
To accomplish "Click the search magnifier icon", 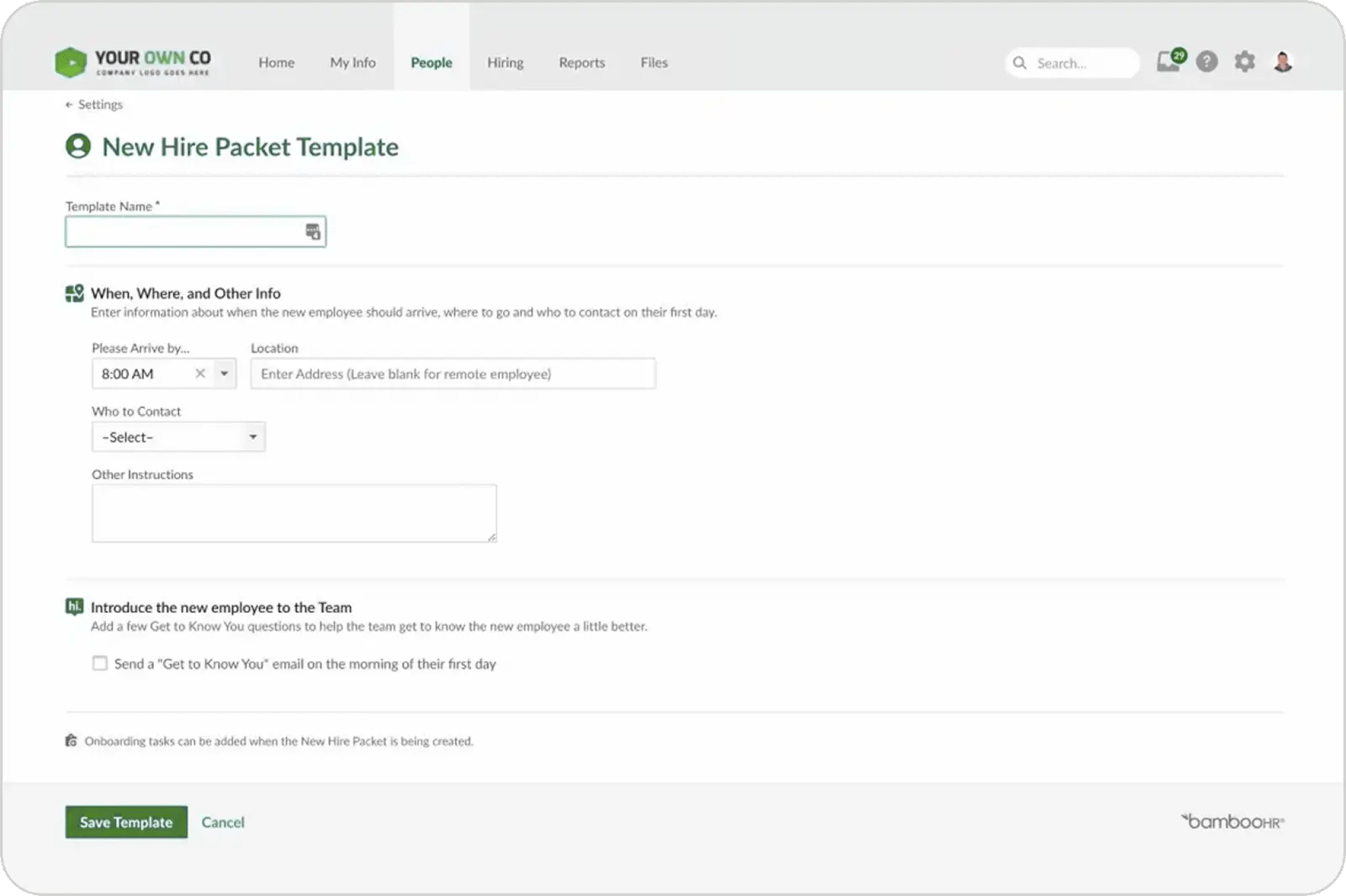I will [x=1020, y=63].
